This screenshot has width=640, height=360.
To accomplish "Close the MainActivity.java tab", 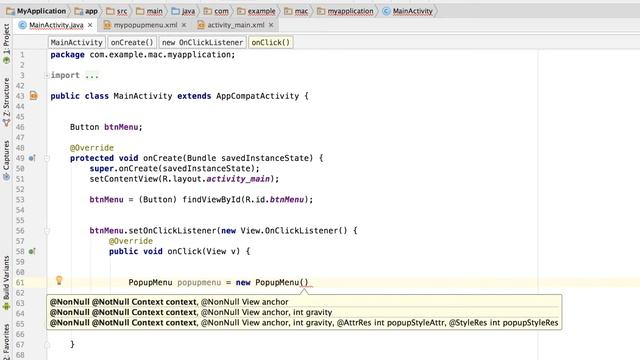I will 90,25.
